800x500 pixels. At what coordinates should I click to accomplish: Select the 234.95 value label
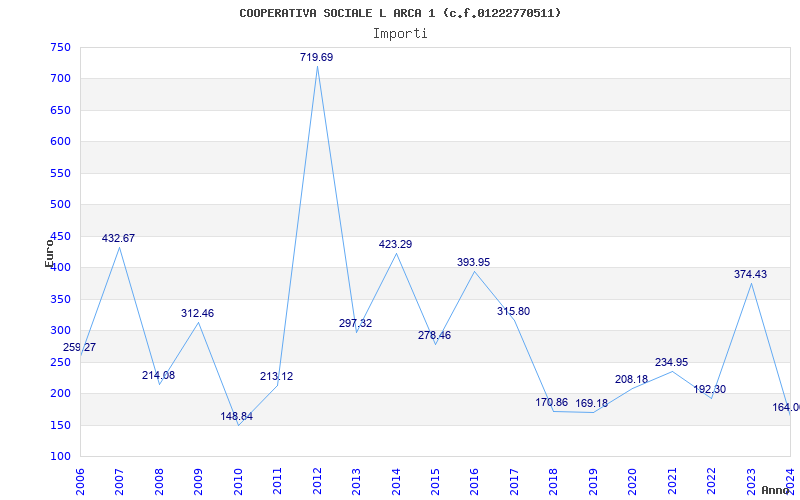pos(671,363)
